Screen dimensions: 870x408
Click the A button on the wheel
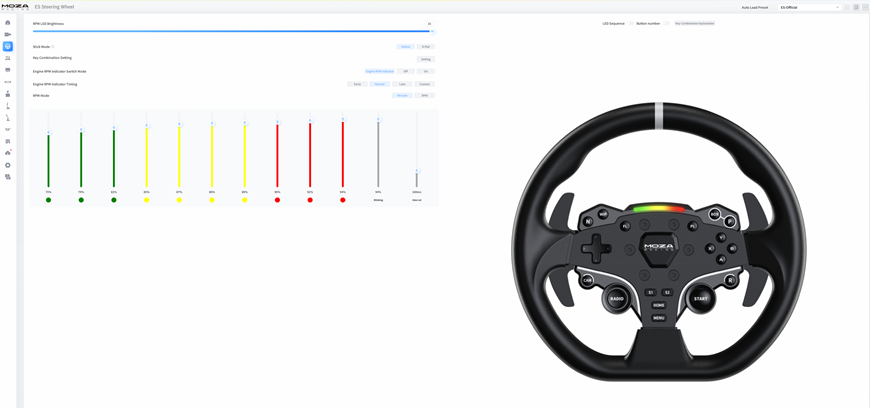click(721, 259)
